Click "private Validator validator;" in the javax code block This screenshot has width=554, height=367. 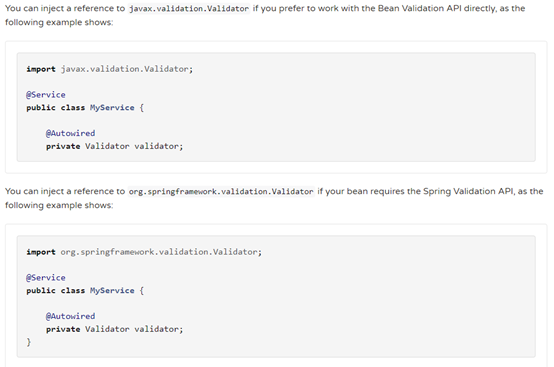pos(114,146)
